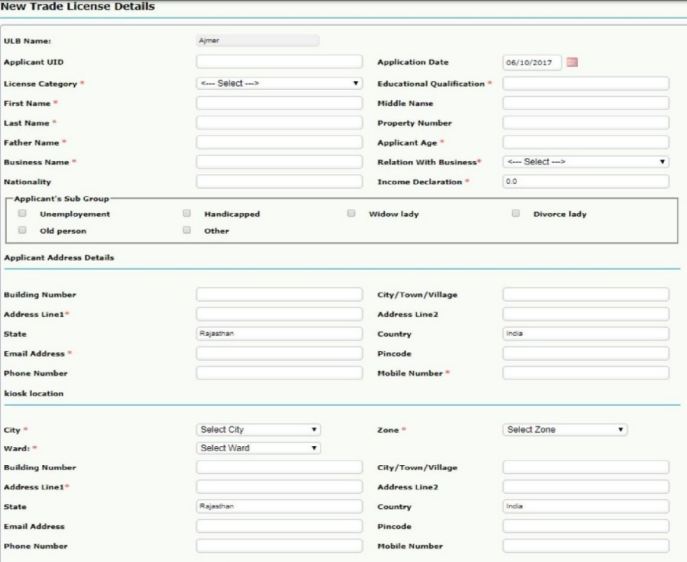Tick the Handicapped checkbox
This screenshot has width=687, height=562.
tap(187, 214)
